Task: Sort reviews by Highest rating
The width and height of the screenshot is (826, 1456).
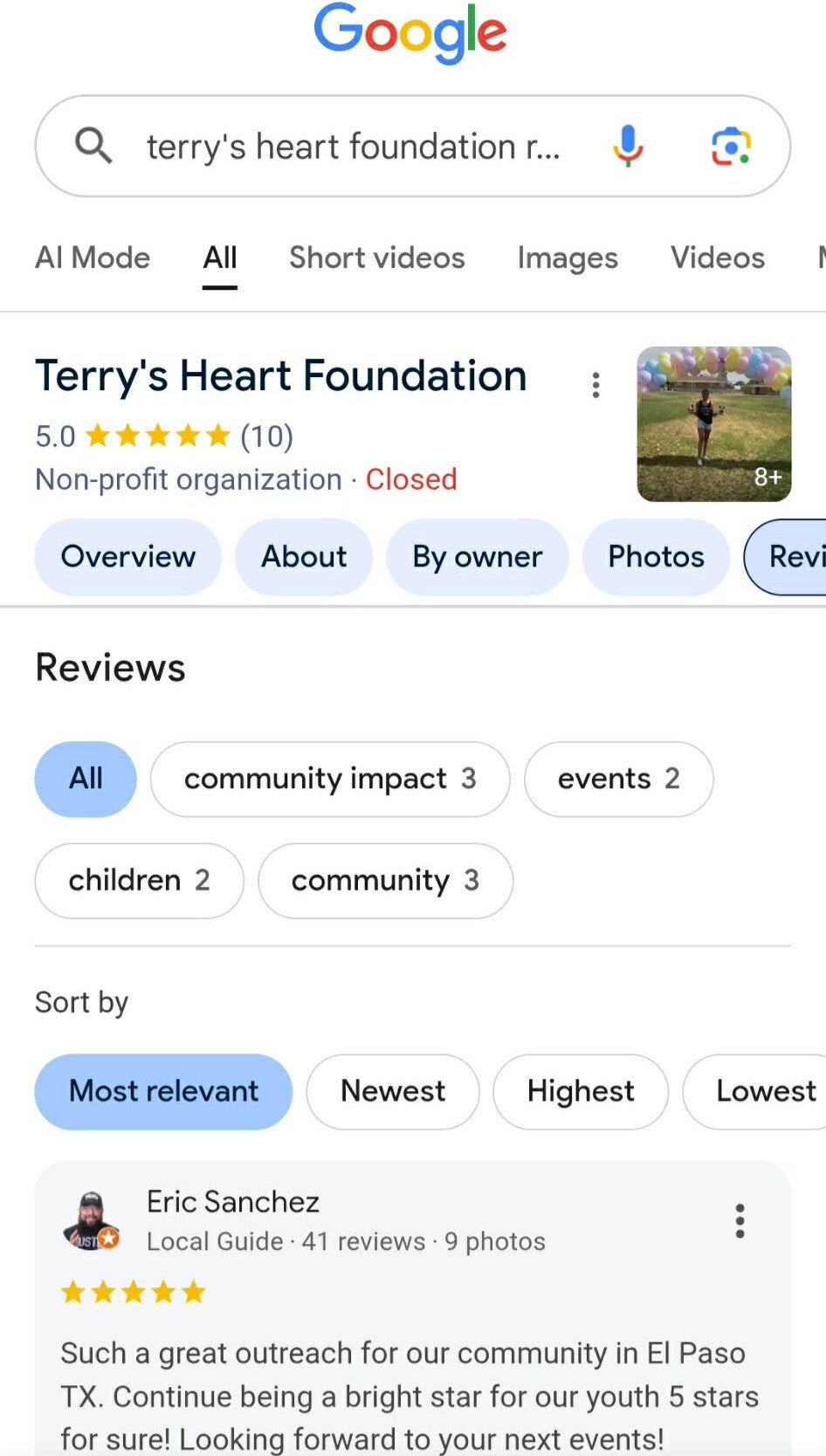Action: [580, 1091]
